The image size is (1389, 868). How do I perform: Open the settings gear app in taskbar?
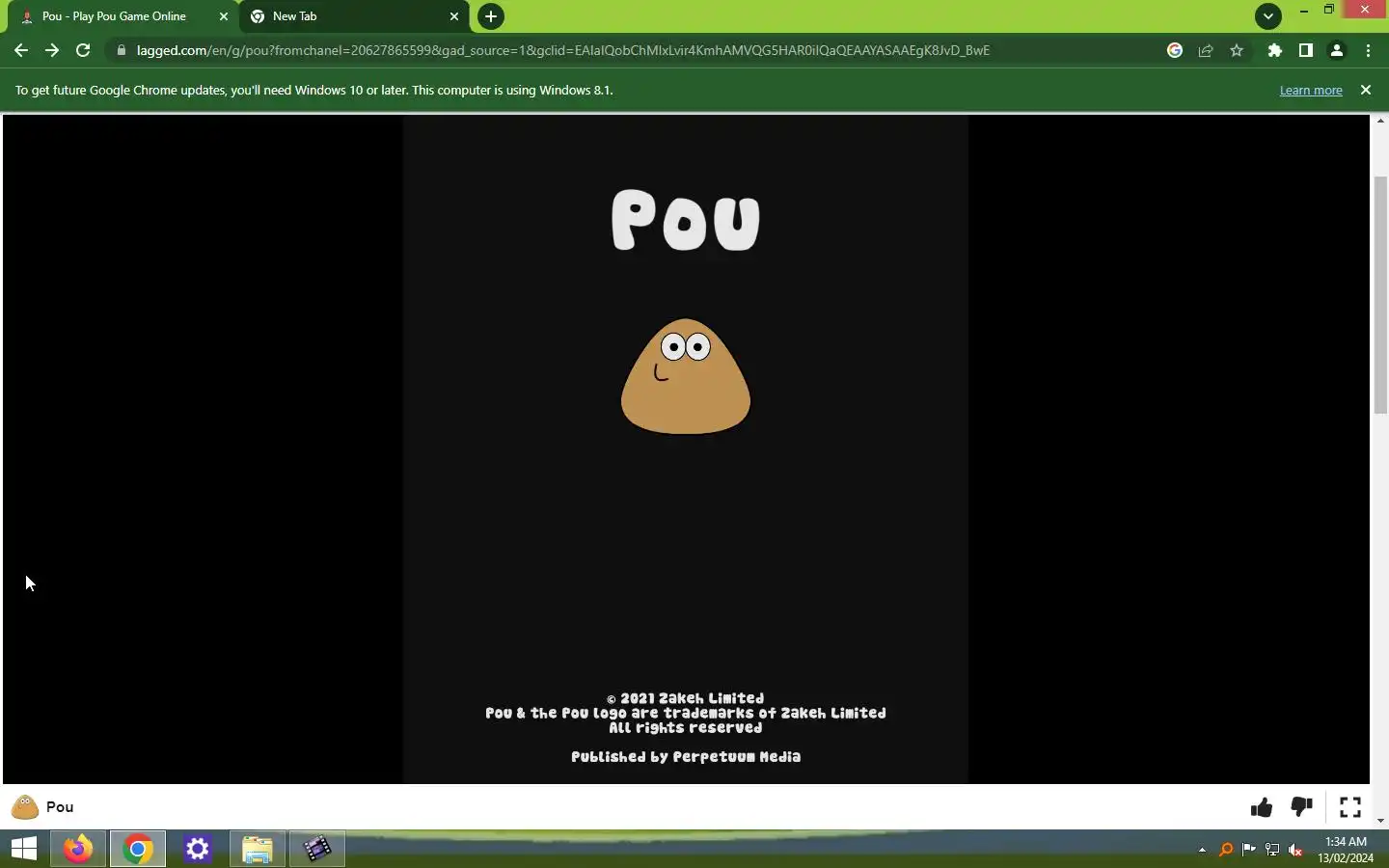point(198,849)
